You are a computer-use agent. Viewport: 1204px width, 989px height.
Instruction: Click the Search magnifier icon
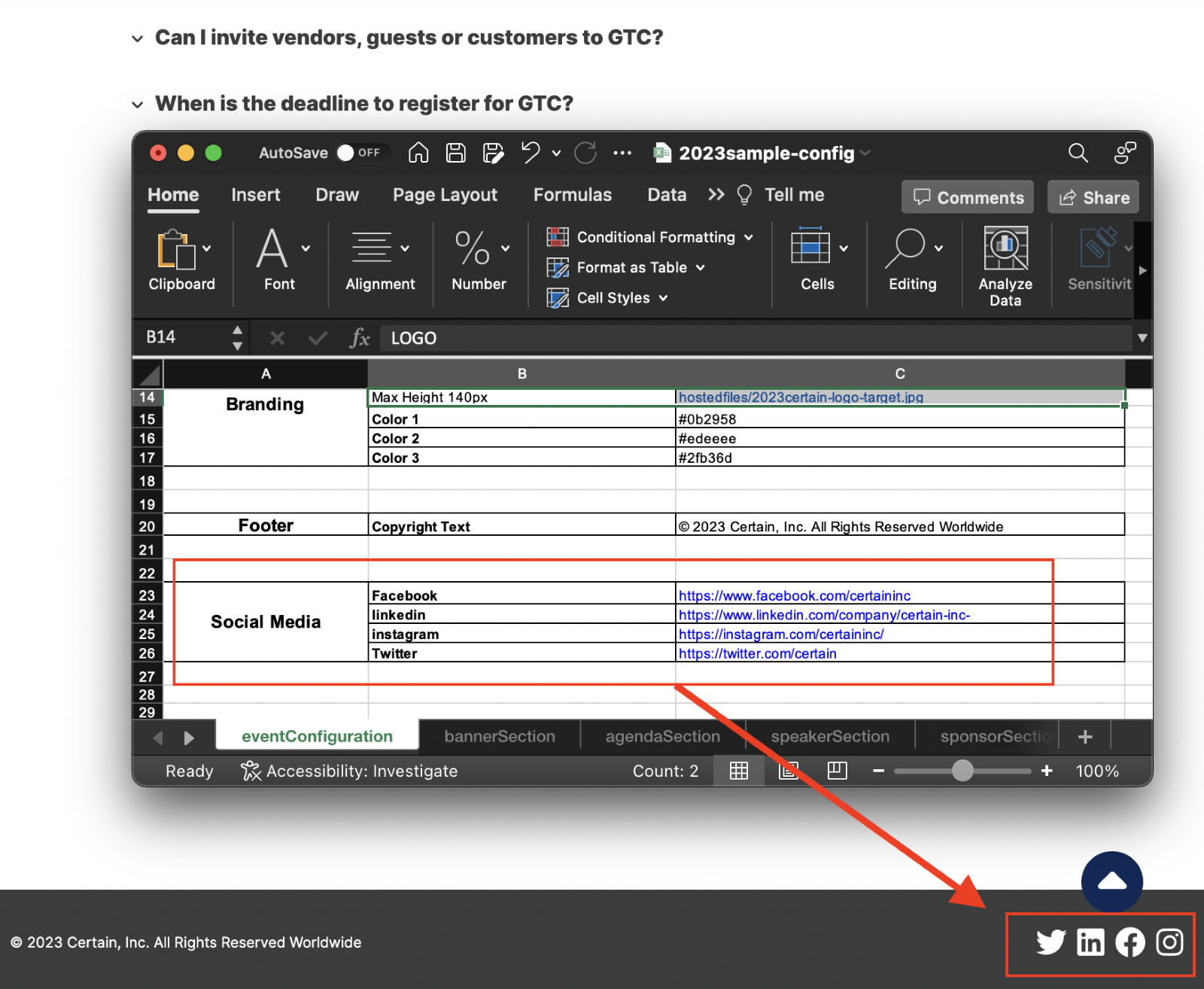click(1078, 153)
